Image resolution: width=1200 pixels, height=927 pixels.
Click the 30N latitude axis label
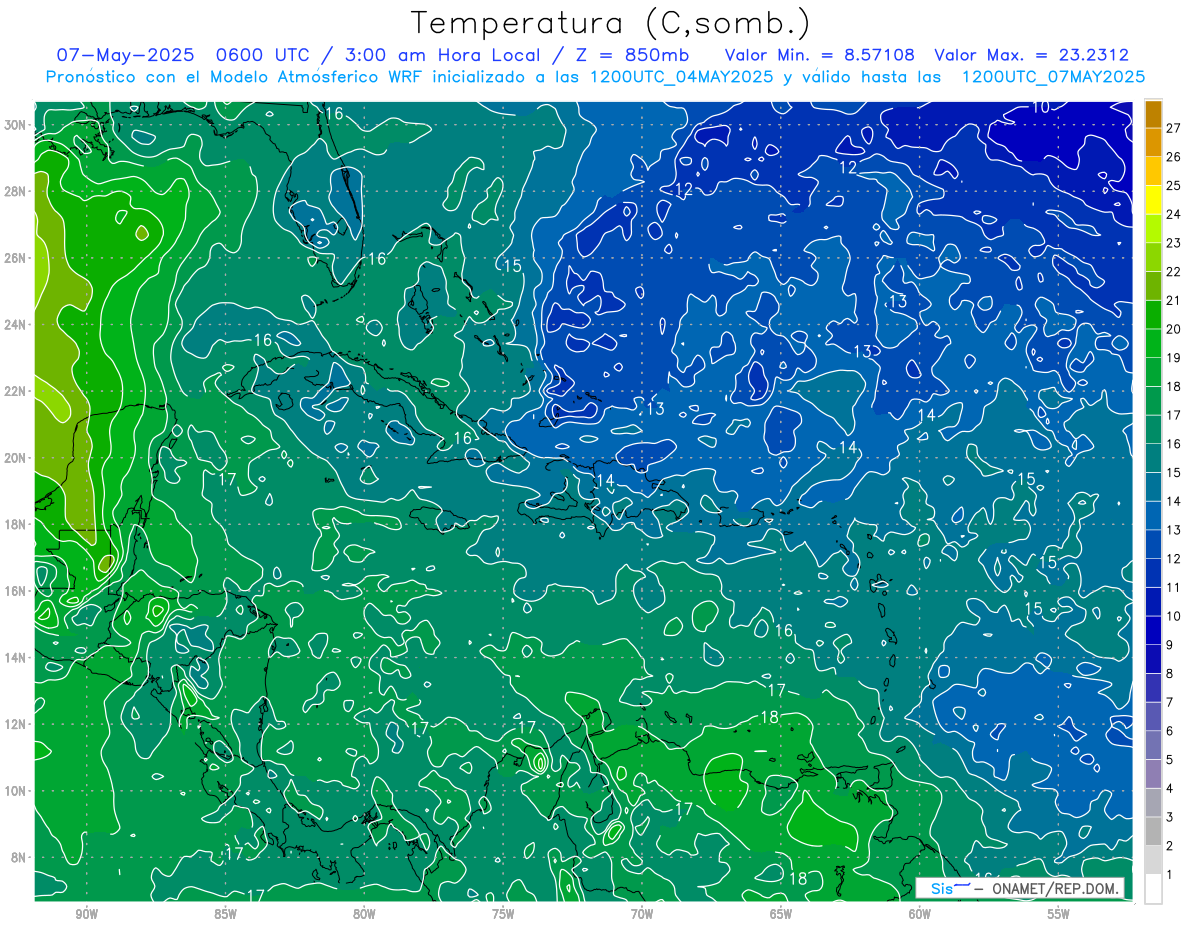17,125
